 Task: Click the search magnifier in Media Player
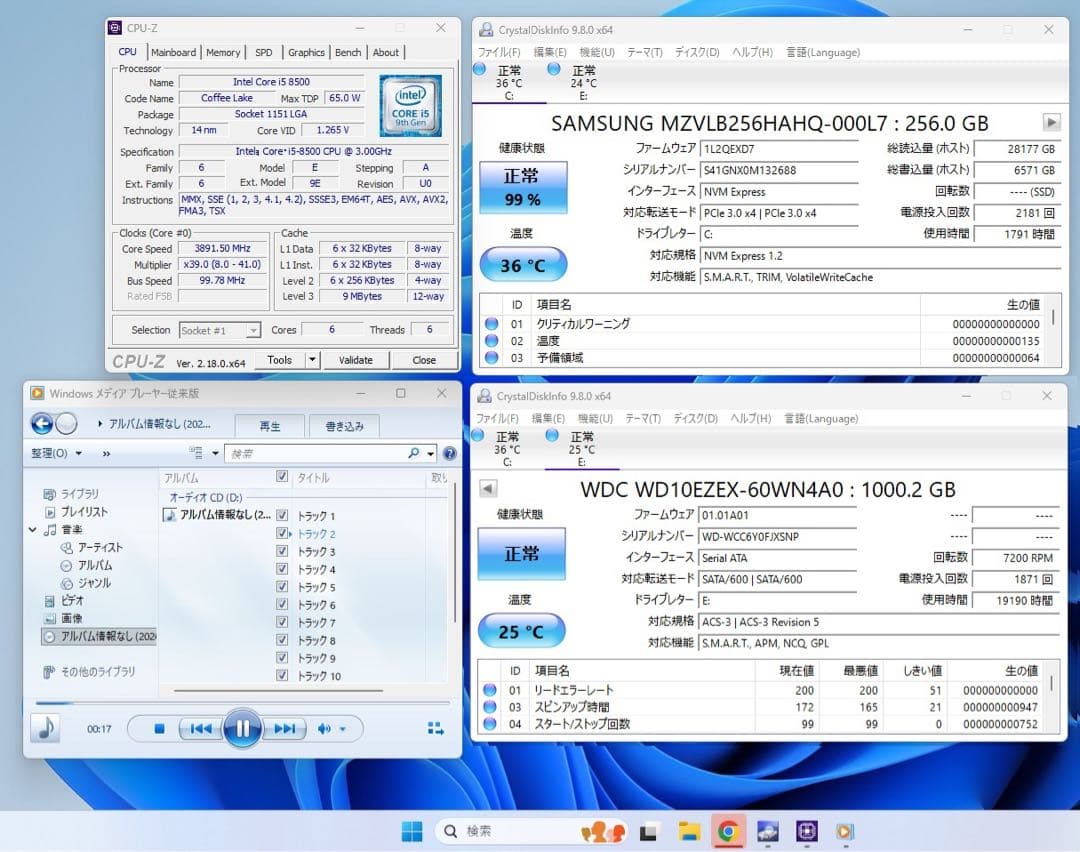tap(413, 453)
